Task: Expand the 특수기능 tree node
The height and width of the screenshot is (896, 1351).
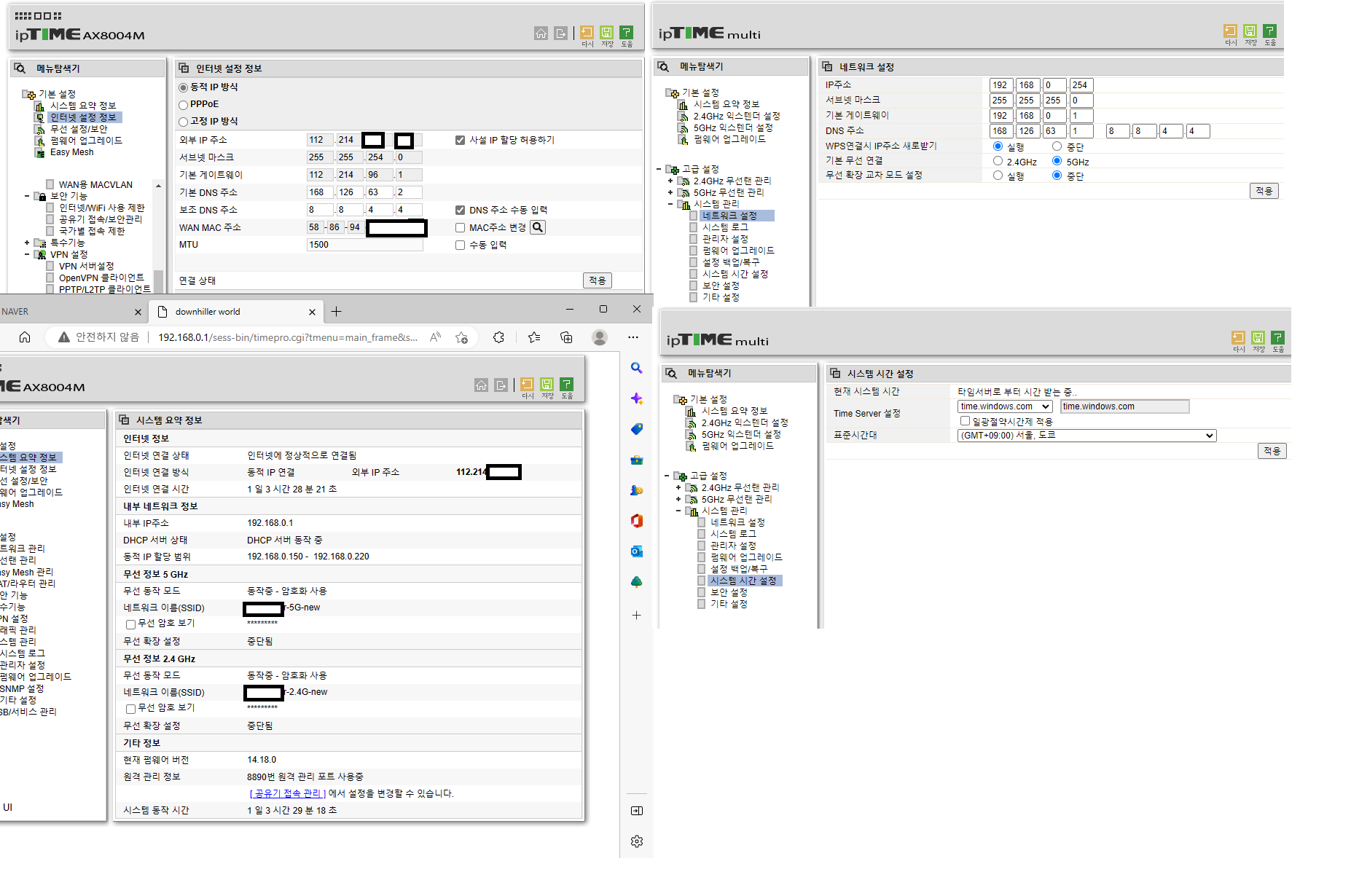Action: click(x=27, y=243)
